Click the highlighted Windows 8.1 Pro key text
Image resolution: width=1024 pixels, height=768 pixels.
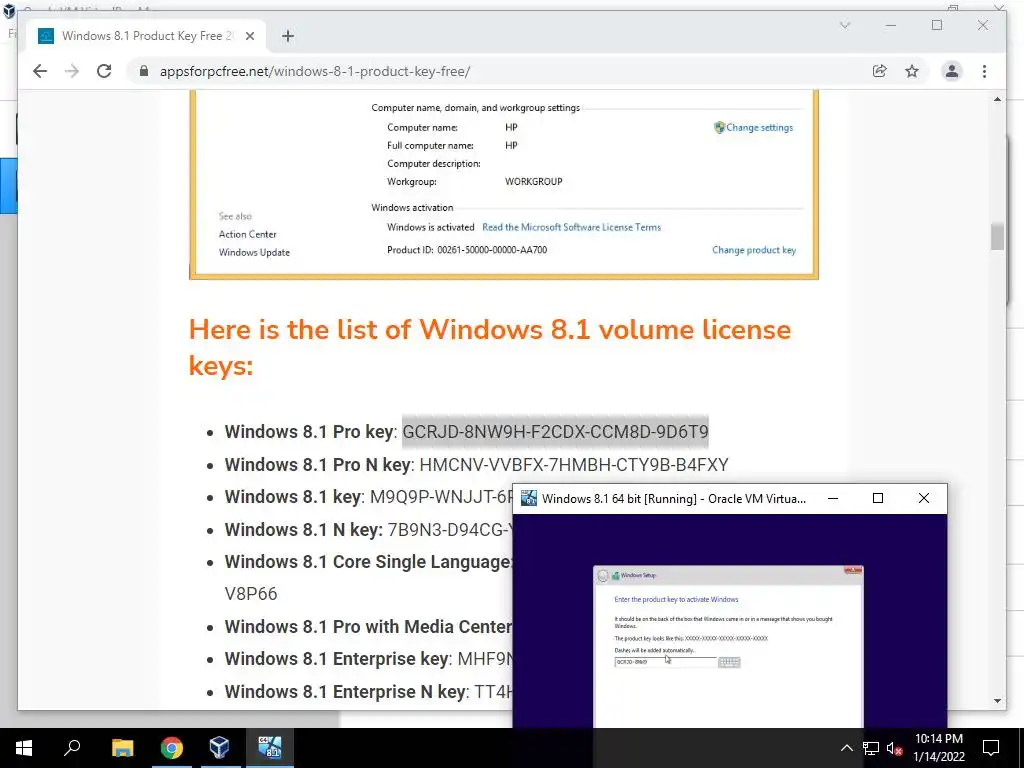[555, 432]
